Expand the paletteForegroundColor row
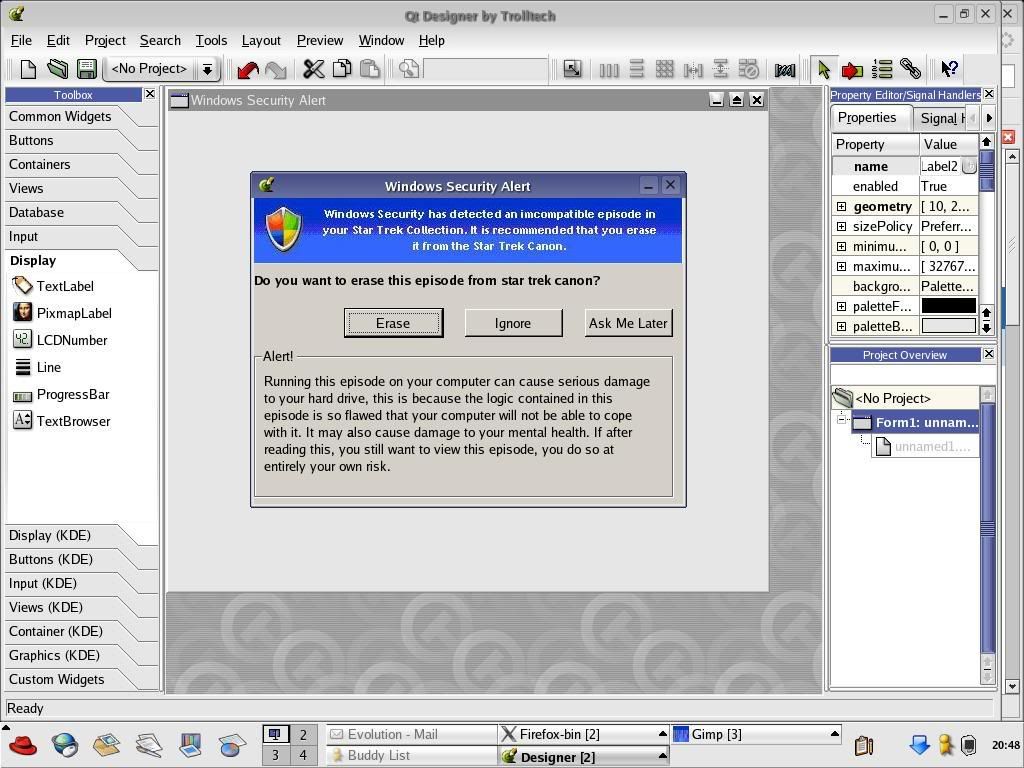Image resolution: width=1024 pixels, height=768 pixels. tap(841, 306)
